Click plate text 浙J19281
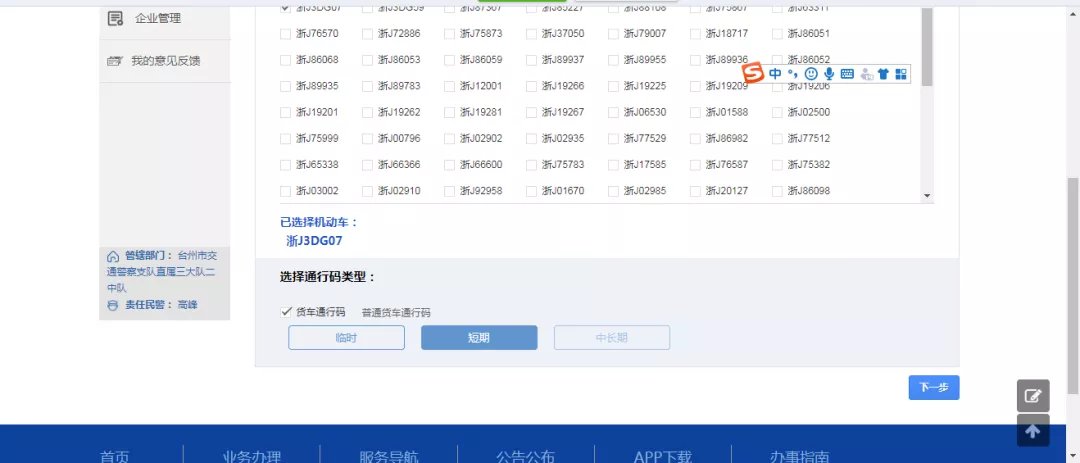 481,112
